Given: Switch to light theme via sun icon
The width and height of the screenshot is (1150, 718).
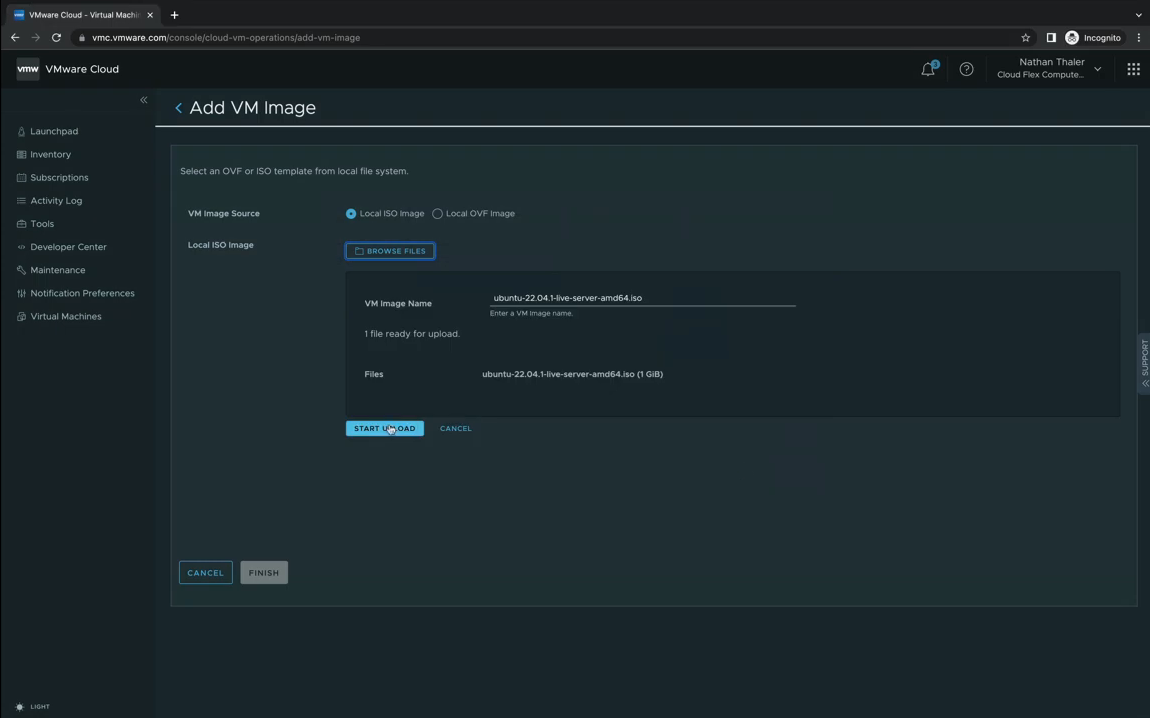Looking at the screenshot, I should [20, 707].
